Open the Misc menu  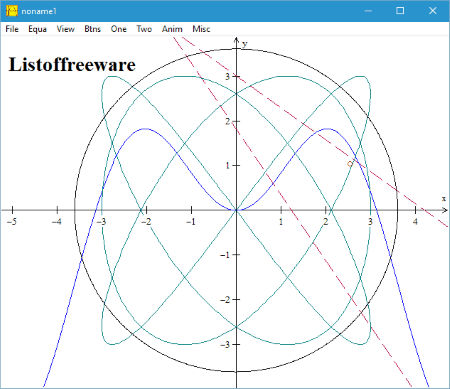point(201,29)
